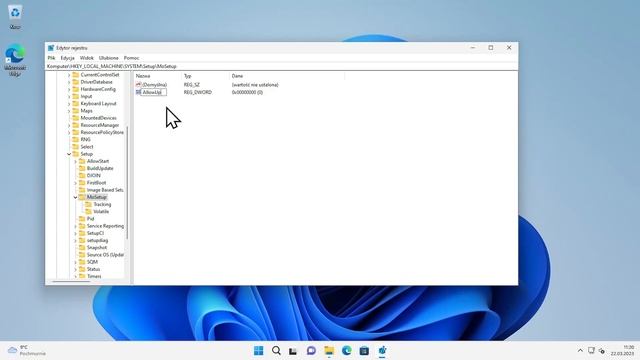Click the 0x00000000 (0) data cell
Screen dimensions: 640x360
(x=247, y=92)
